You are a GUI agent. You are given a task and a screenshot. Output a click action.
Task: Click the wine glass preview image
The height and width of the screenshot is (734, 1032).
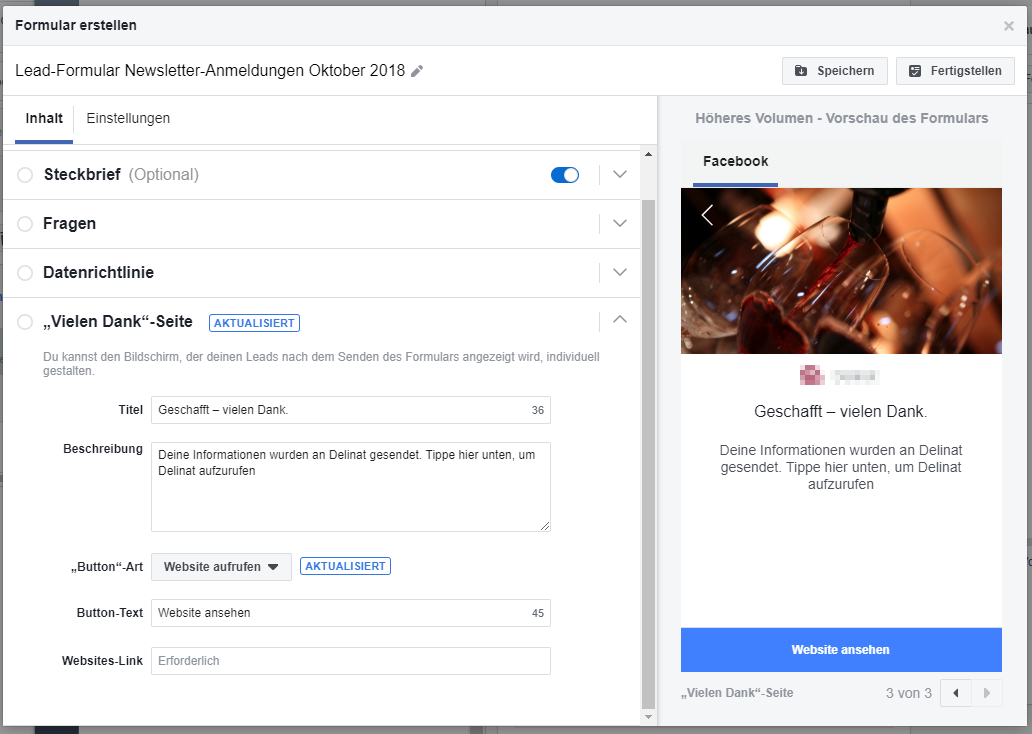(841, 271)
